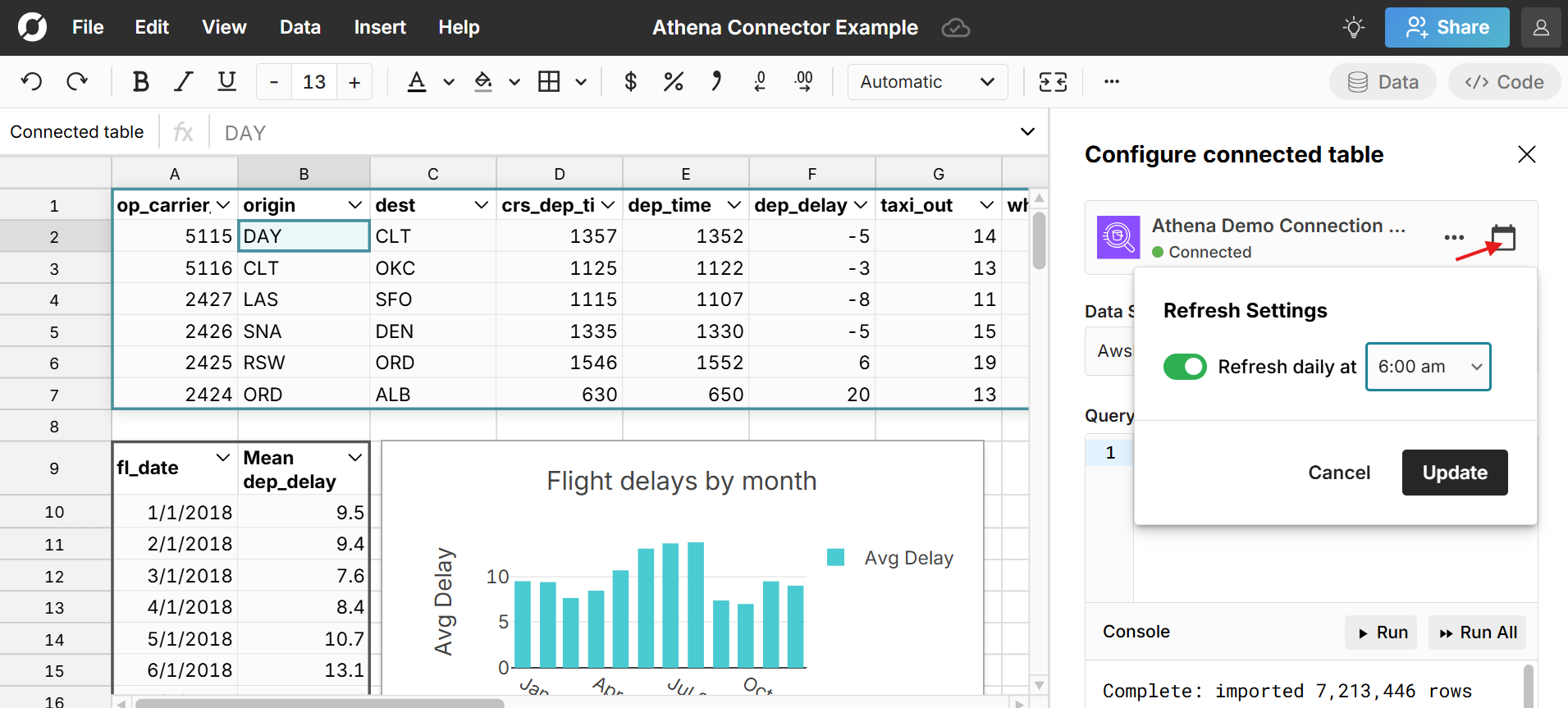Open the 6:00 am refresh time dropdown
The width and height of the screenshot is (1568, 708).
coord(1428,367)
